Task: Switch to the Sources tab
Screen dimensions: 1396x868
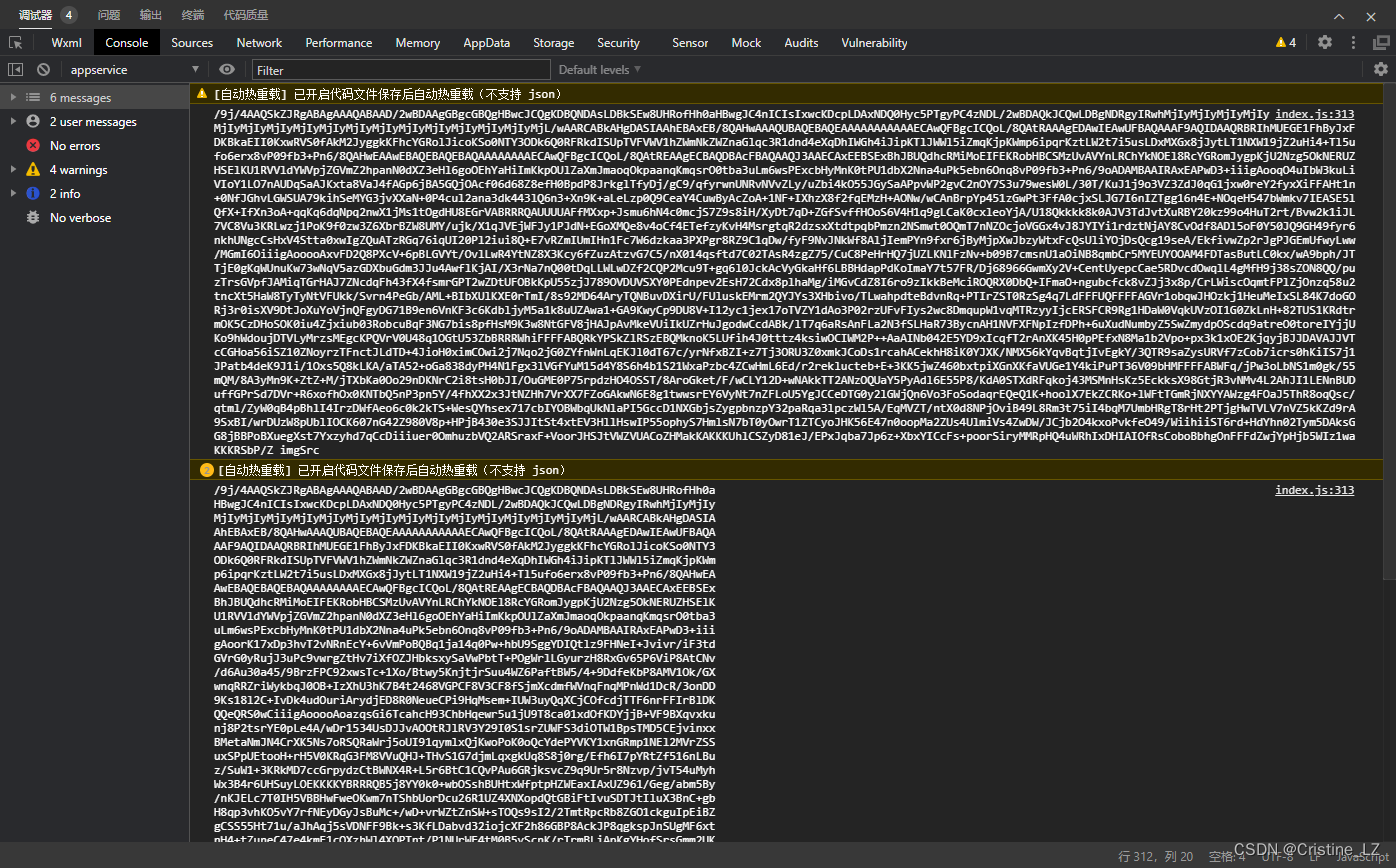Action: 192,43
